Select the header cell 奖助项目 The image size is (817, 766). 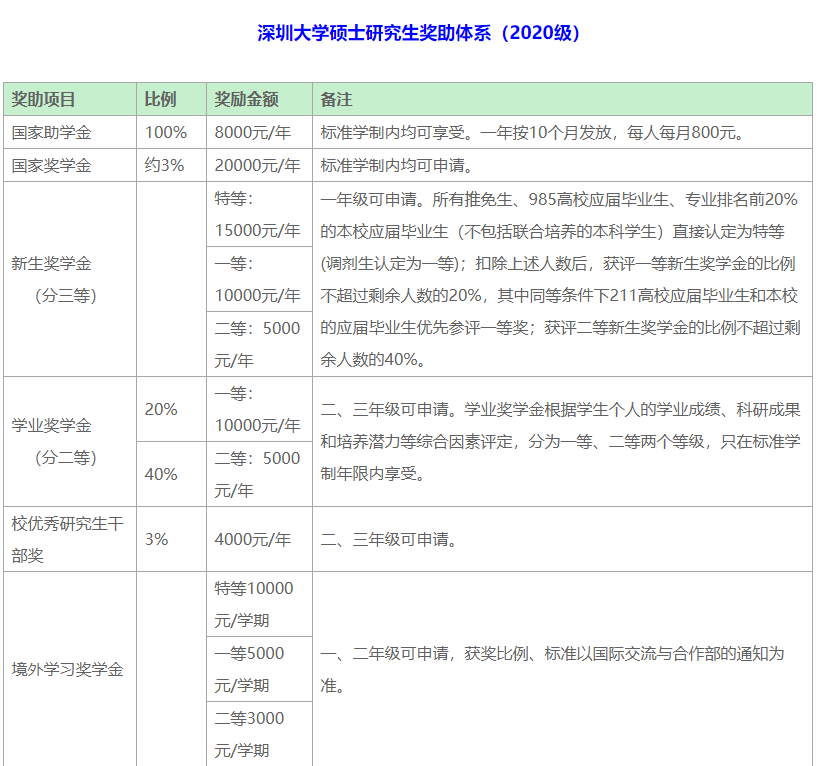coord(70,99)
